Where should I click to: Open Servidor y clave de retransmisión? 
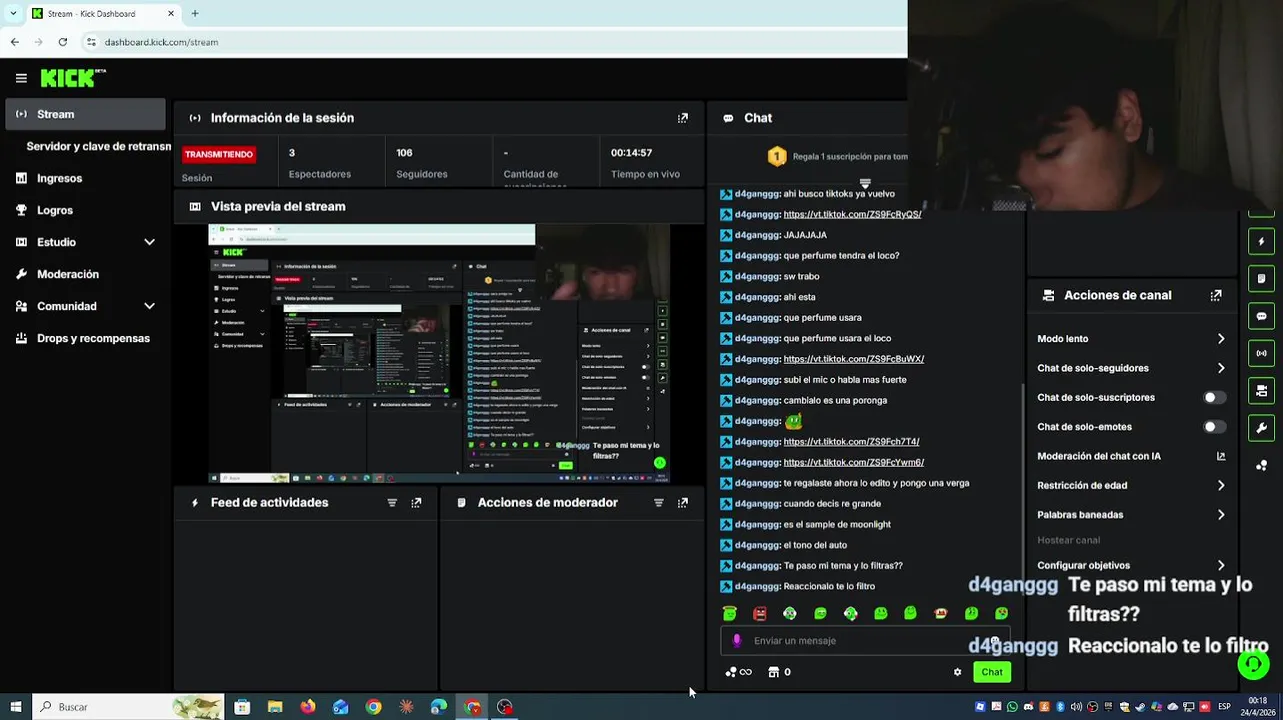(x=98, y=146)
